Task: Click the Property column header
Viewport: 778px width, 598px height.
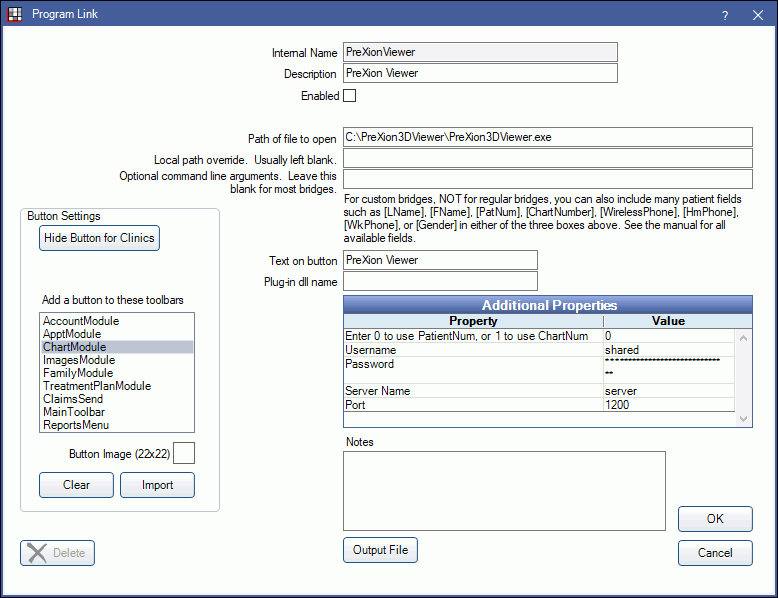Action: 473,321
